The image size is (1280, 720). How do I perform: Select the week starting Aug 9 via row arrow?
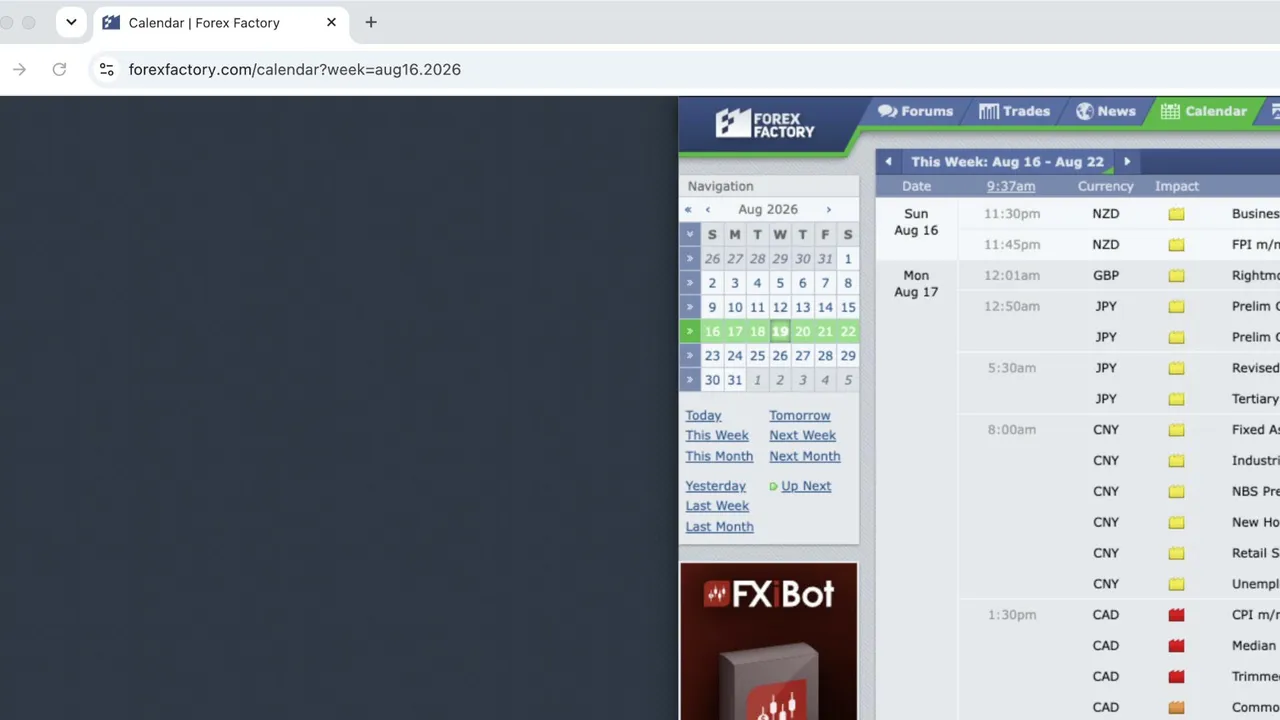point(689,307)
